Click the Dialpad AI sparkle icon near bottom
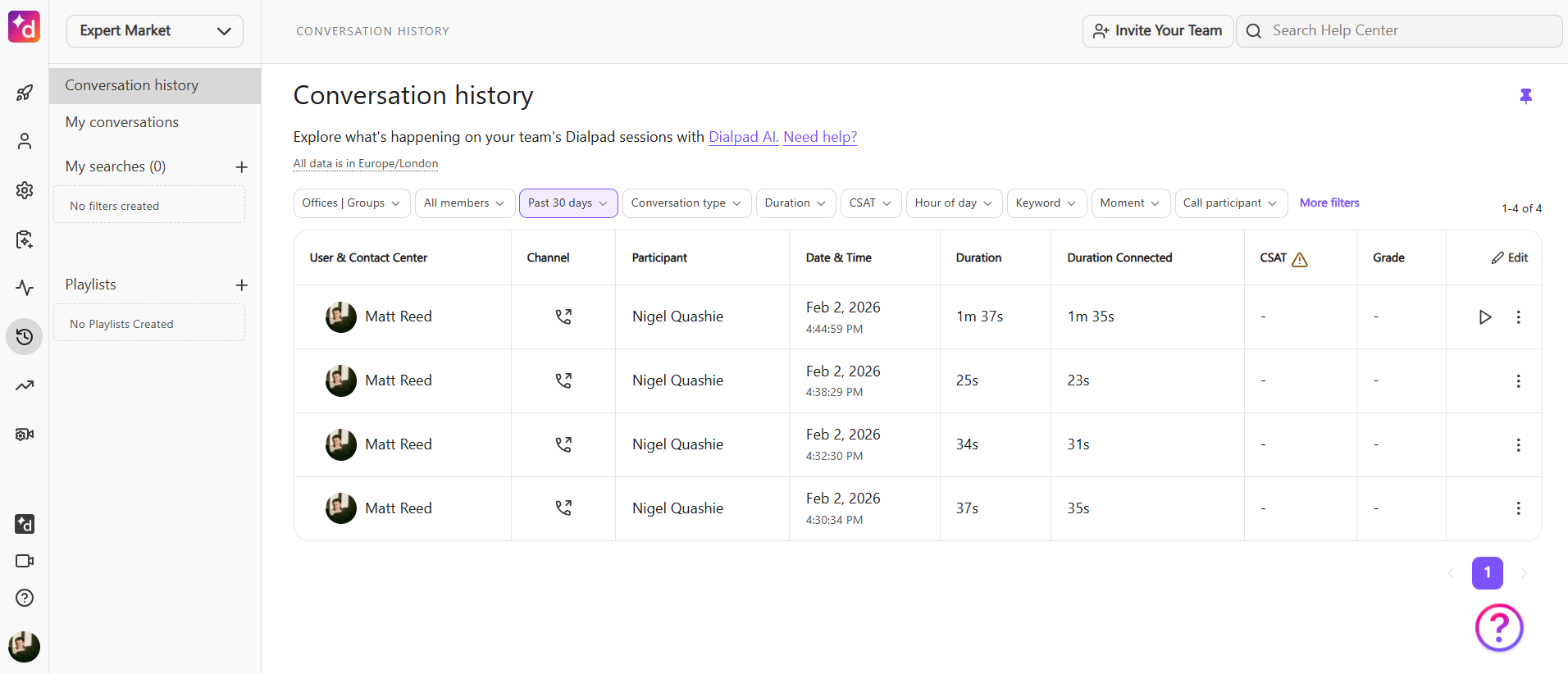 [25, 524]
